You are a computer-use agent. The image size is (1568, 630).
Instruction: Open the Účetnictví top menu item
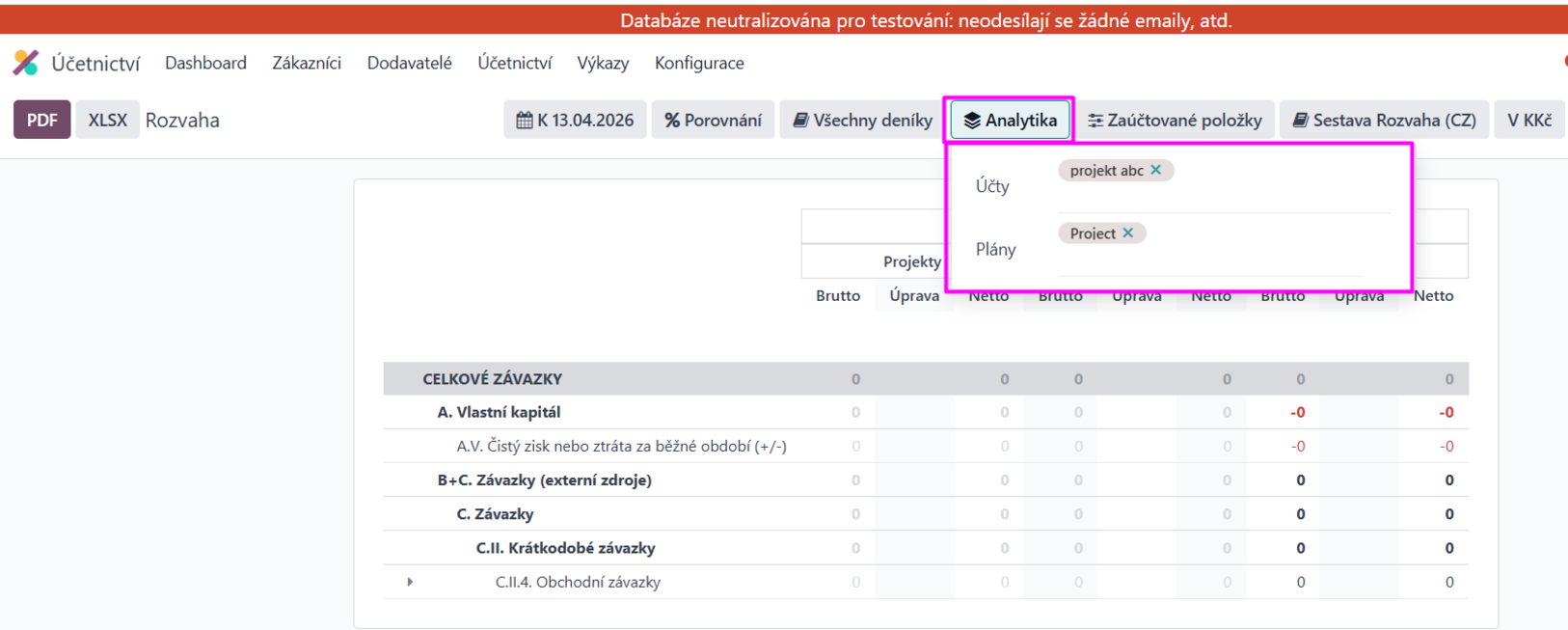click(515, 63)
